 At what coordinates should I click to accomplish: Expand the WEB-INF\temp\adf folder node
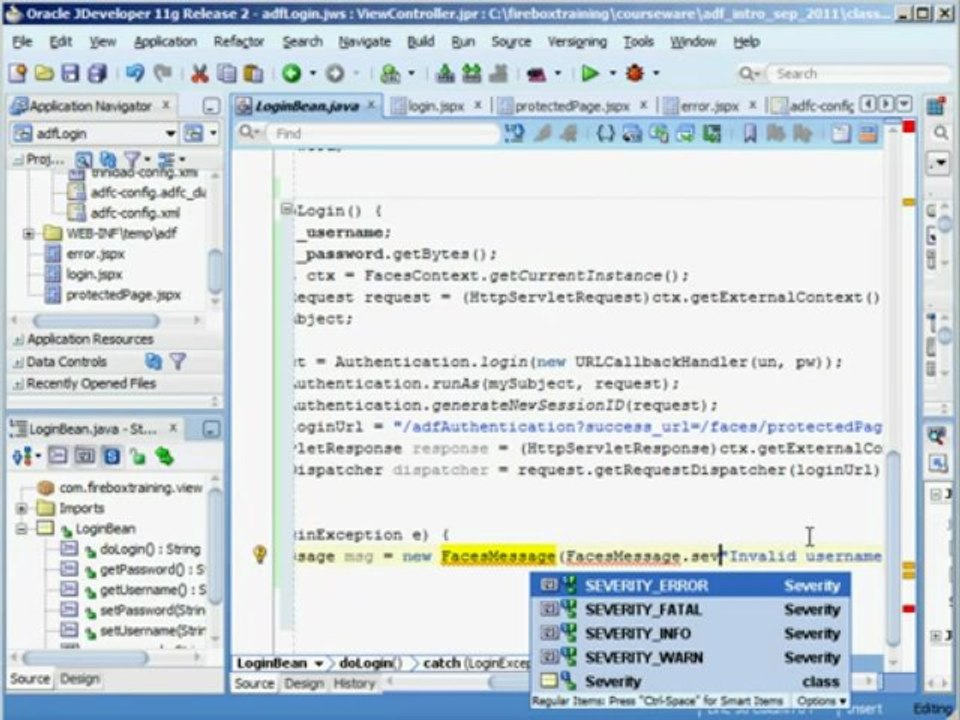(x=28, y=233)
